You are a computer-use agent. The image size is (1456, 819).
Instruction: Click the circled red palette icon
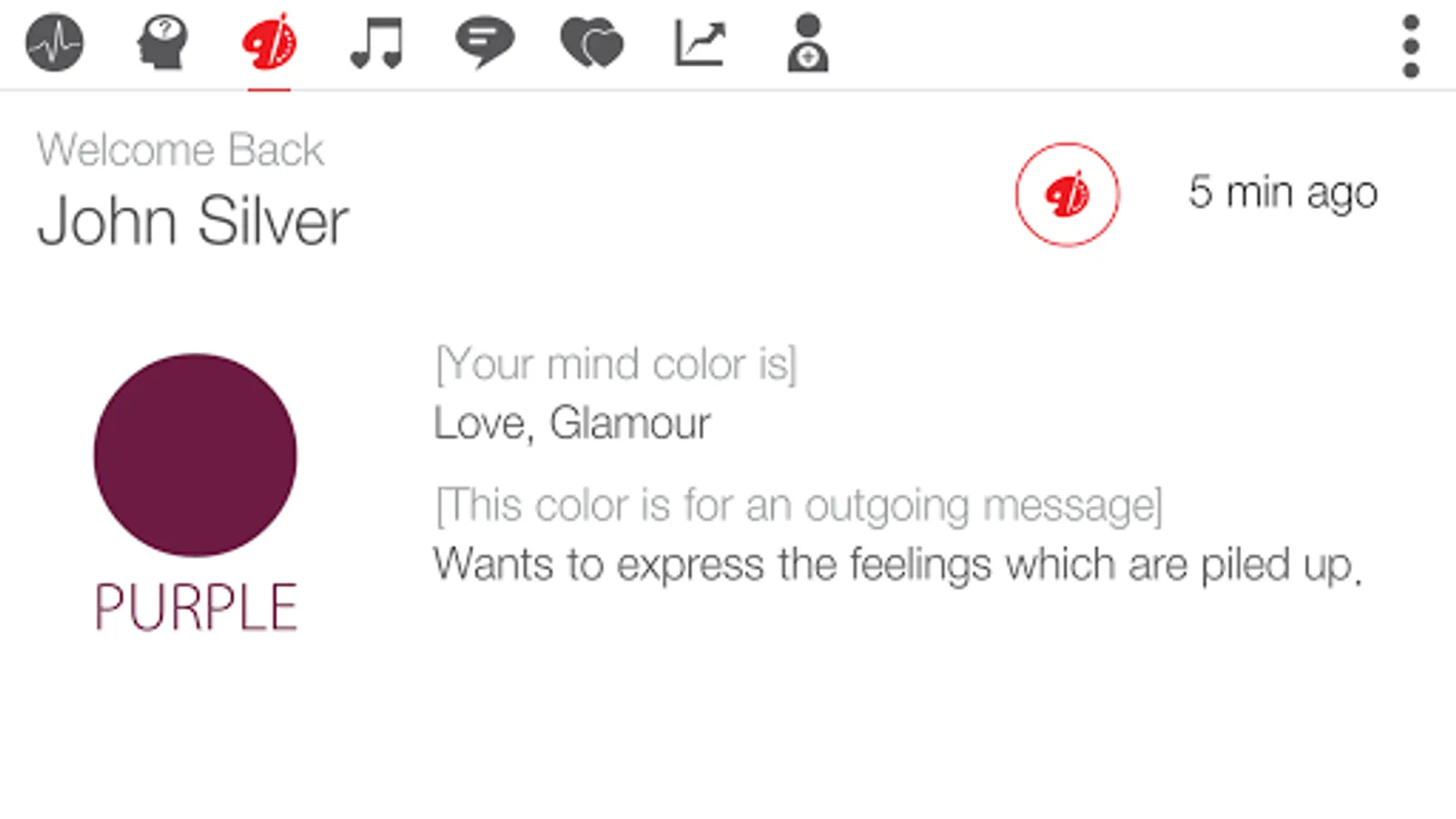(1067, 194)
